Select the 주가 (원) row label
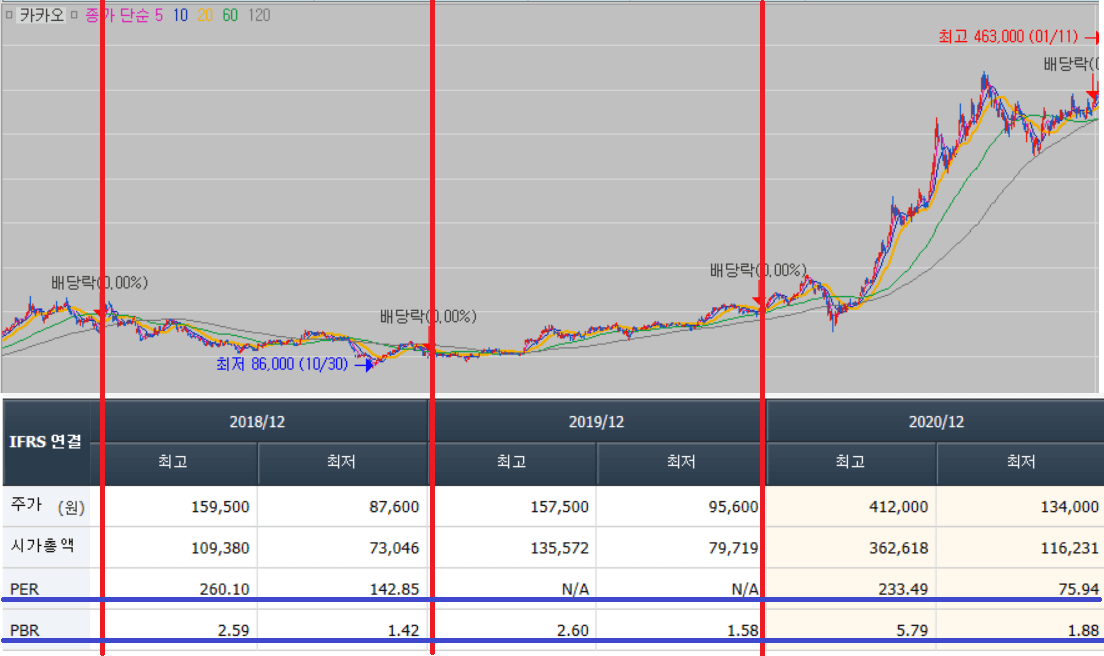The width and height of the screenshot is (1104, 656). (47, 506)
